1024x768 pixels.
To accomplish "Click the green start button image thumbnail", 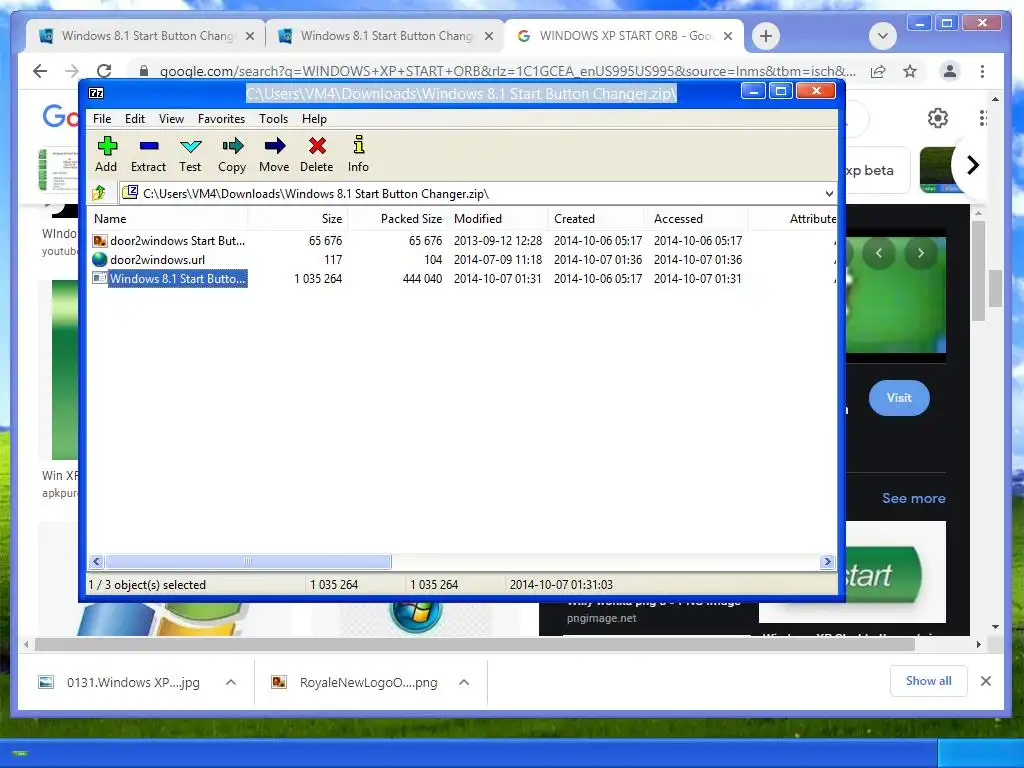I will 852,573.
